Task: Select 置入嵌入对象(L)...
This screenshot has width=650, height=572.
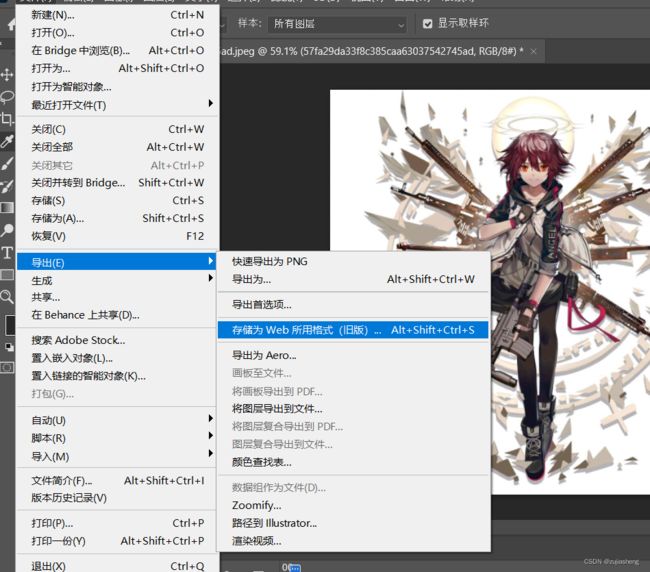Action: point(117,358)
